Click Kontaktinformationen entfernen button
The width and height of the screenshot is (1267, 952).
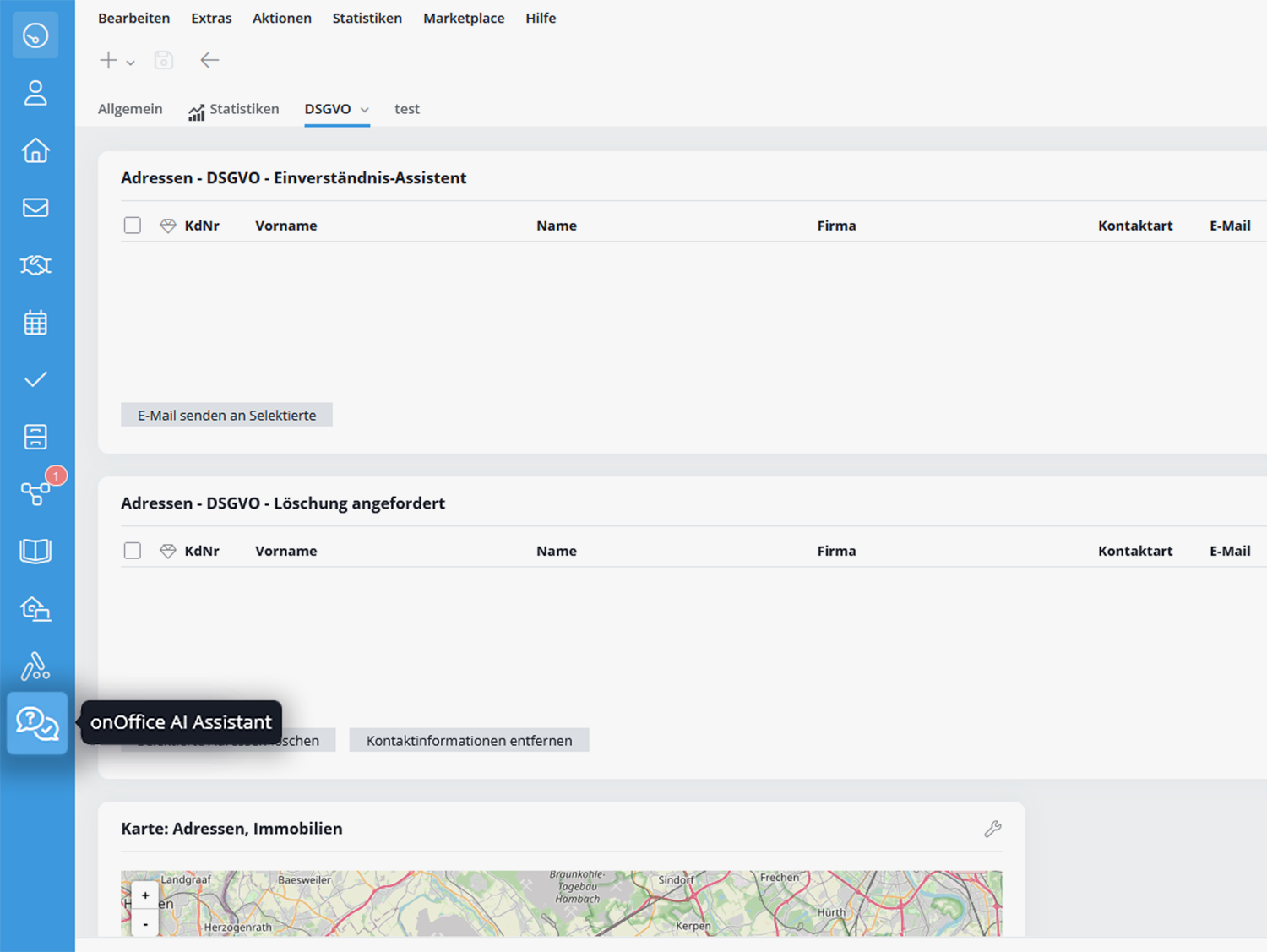coord(470,740)
